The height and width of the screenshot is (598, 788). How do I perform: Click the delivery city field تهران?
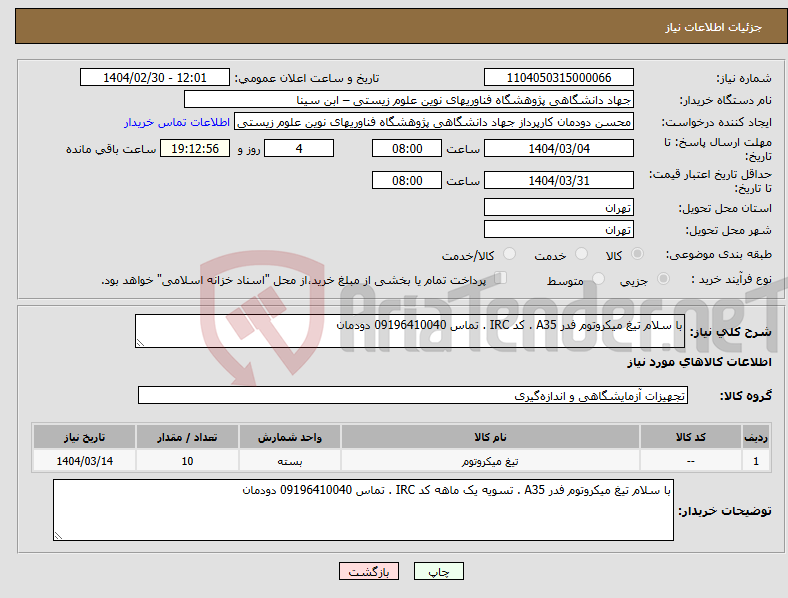click(x=559, y=229)
